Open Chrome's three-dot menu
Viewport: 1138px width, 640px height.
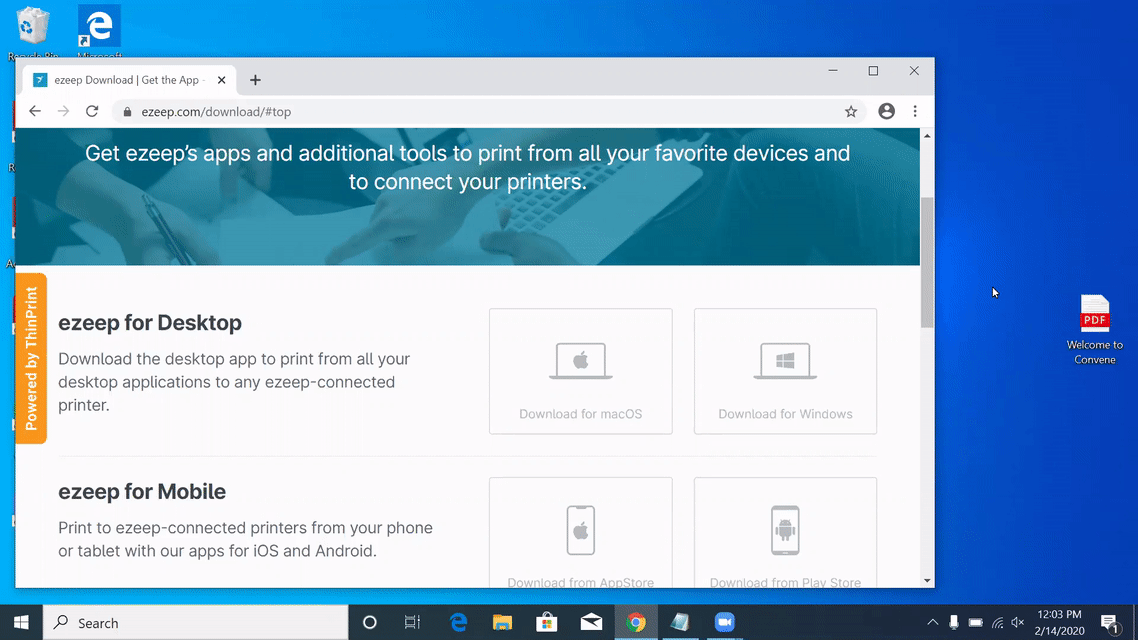[x=914, y=111]
